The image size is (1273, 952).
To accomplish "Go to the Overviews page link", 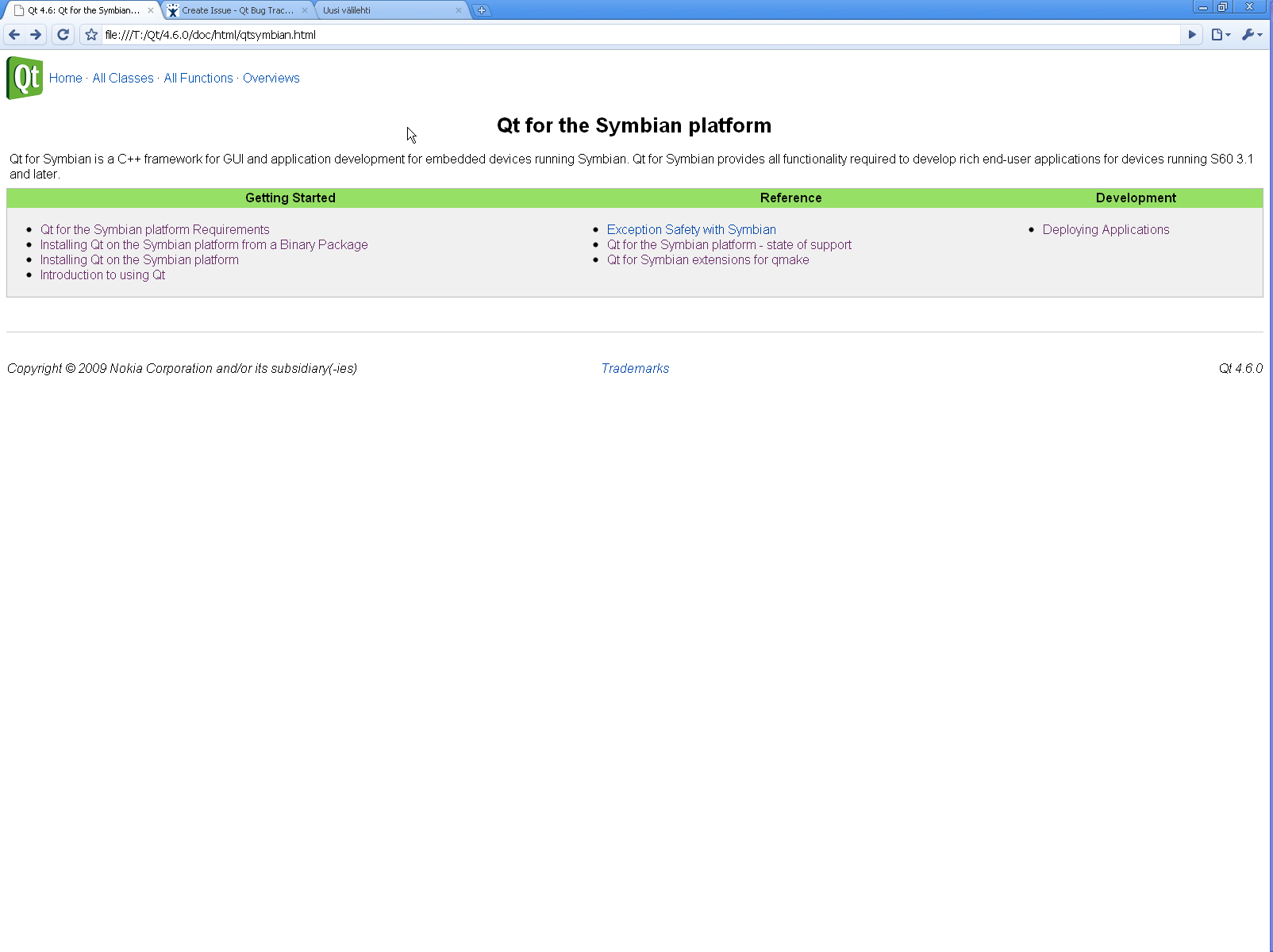I will (x=271, y=78).
